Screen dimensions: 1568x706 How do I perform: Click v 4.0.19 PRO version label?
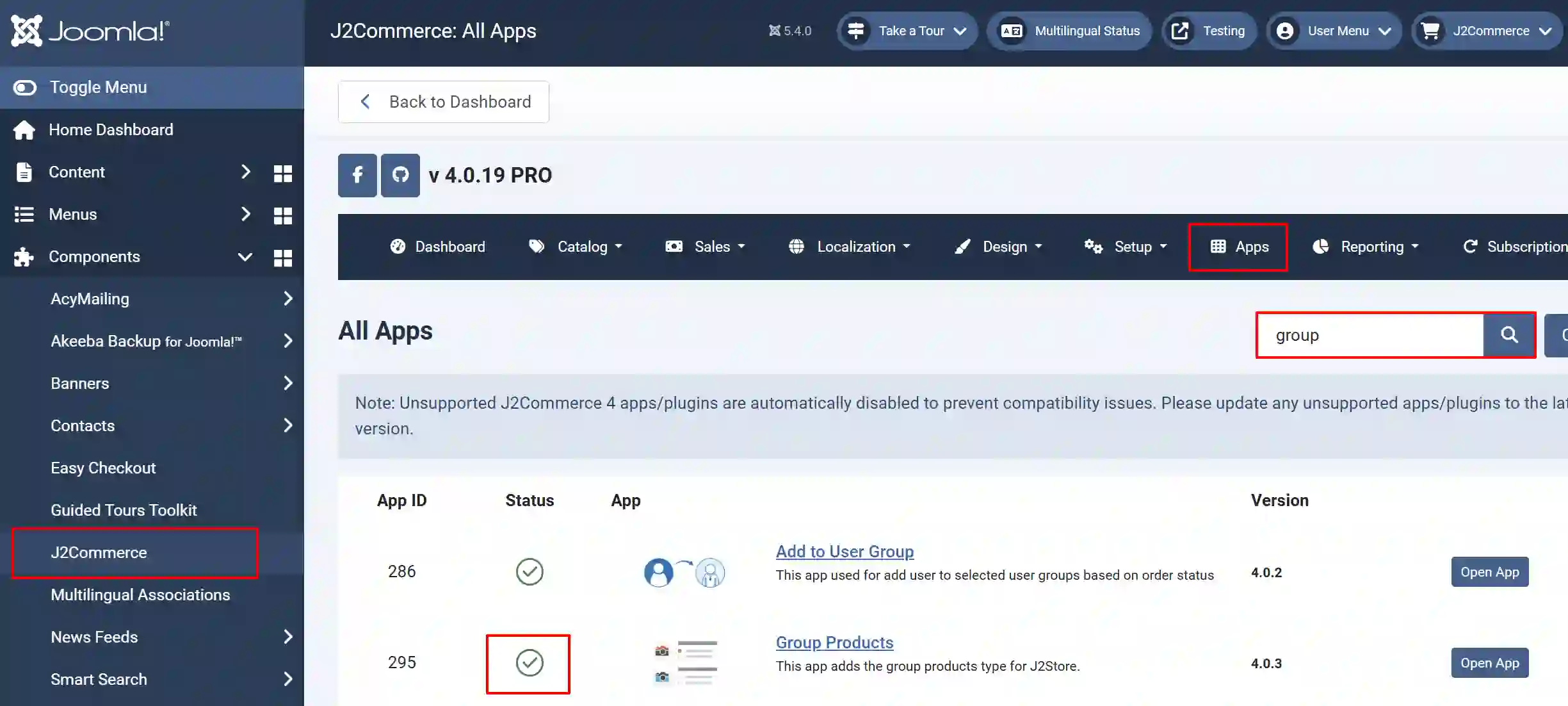[490, 175]
